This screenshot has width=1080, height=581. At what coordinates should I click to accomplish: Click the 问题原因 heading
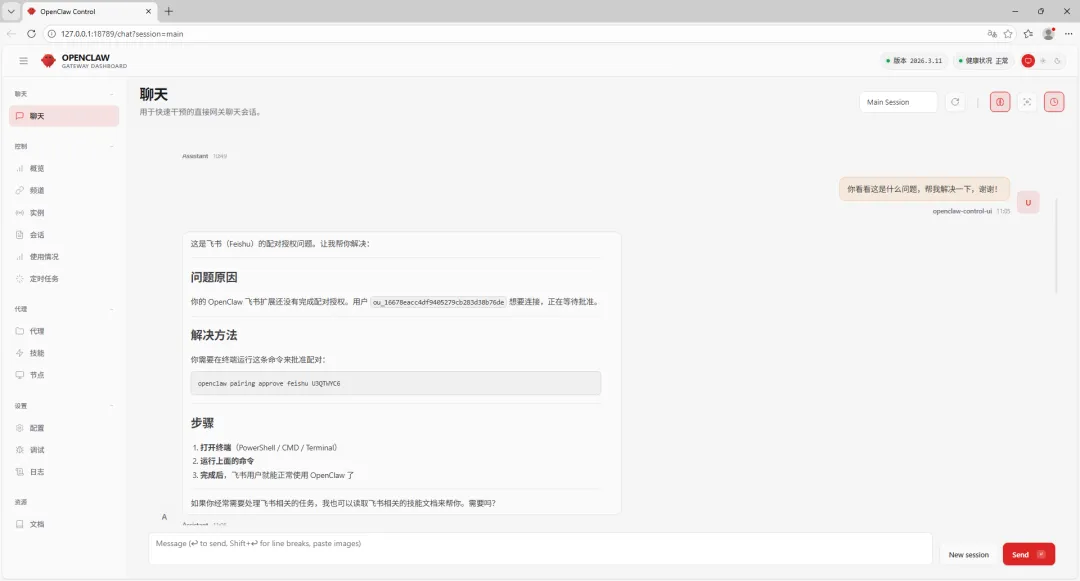pos(214,277)
